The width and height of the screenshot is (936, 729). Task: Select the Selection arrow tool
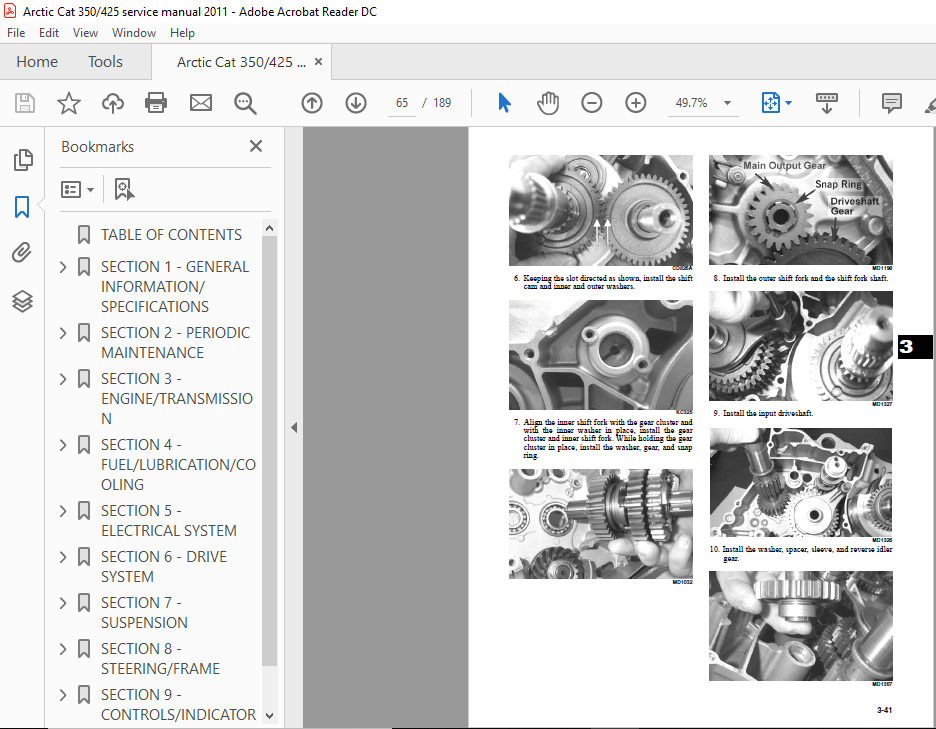point(504,103)
